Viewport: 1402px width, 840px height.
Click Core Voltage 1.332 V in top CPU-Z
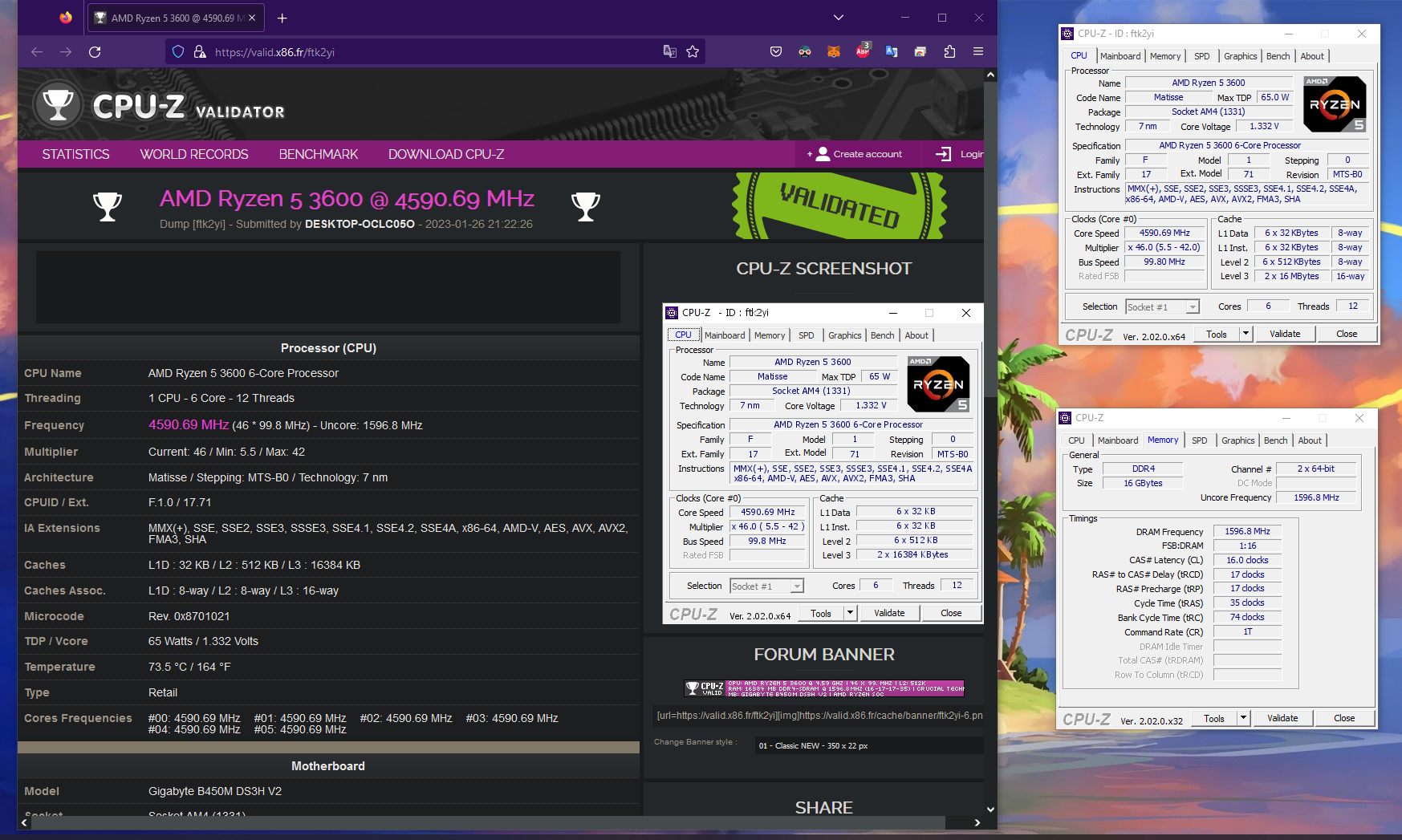pos(1264,127)
